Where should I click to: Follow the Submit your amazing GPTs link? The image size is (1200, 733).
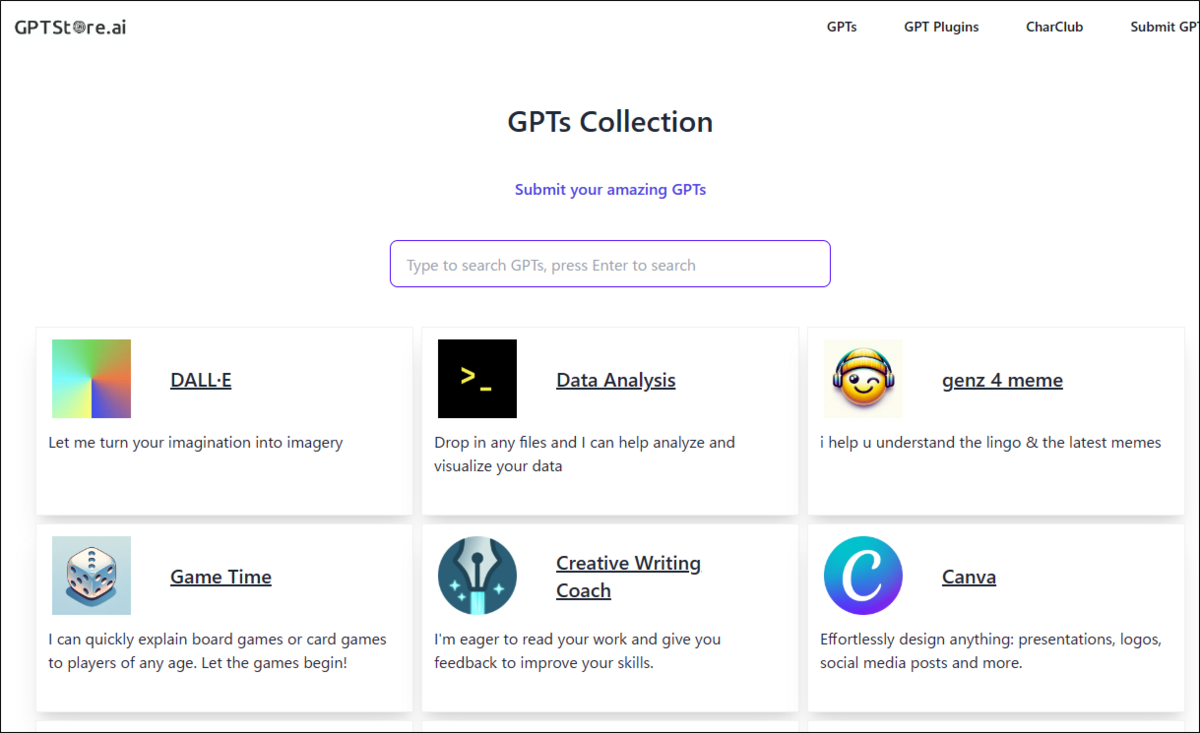pos(610,189)
